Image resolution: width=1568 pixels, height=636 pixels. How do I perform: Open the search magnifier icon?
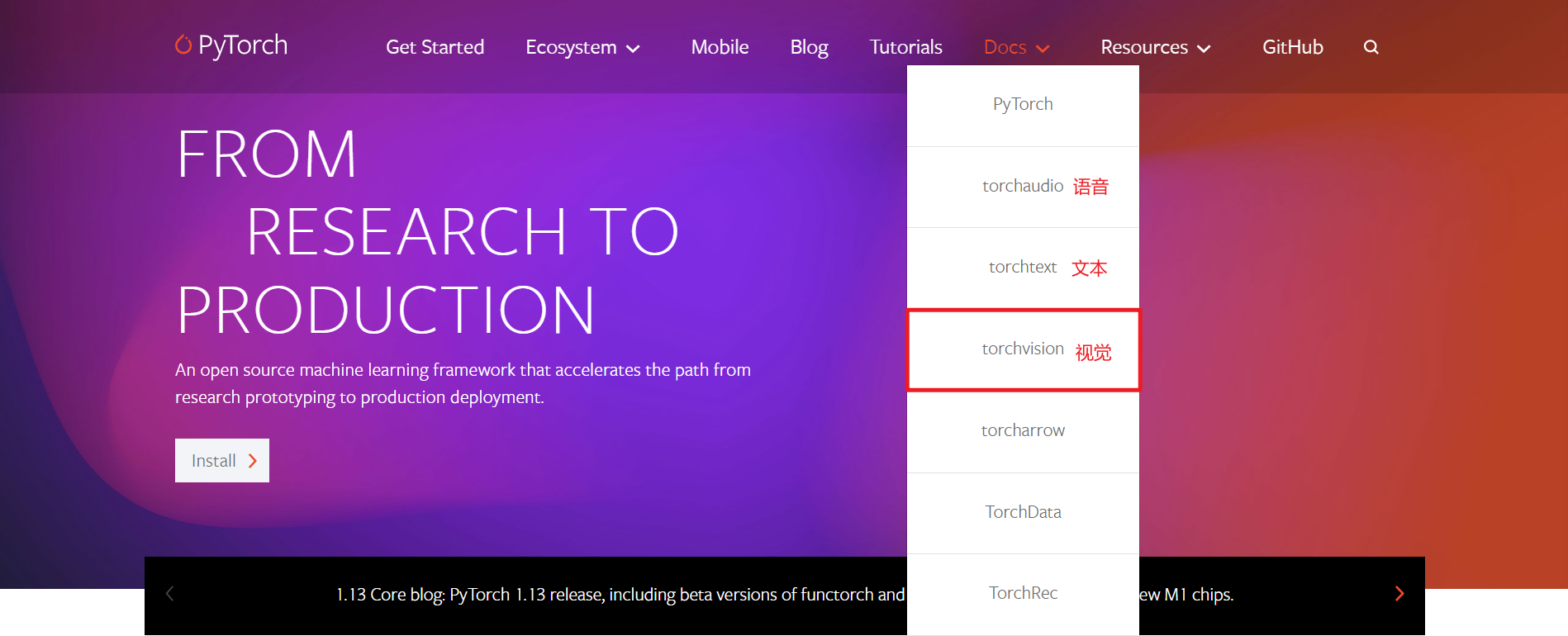(x=1371, y=47)
